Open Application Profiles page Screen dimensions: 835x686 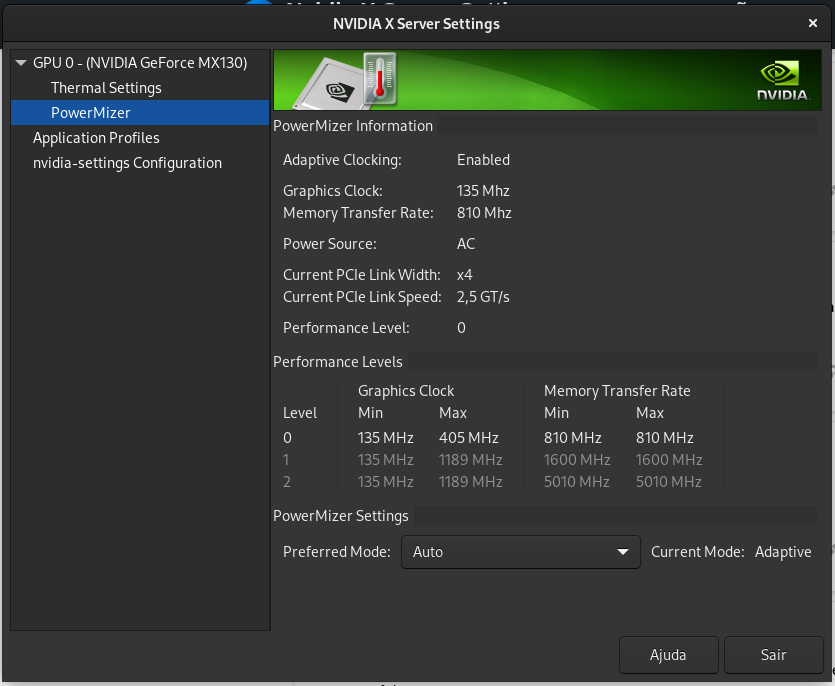96,138
